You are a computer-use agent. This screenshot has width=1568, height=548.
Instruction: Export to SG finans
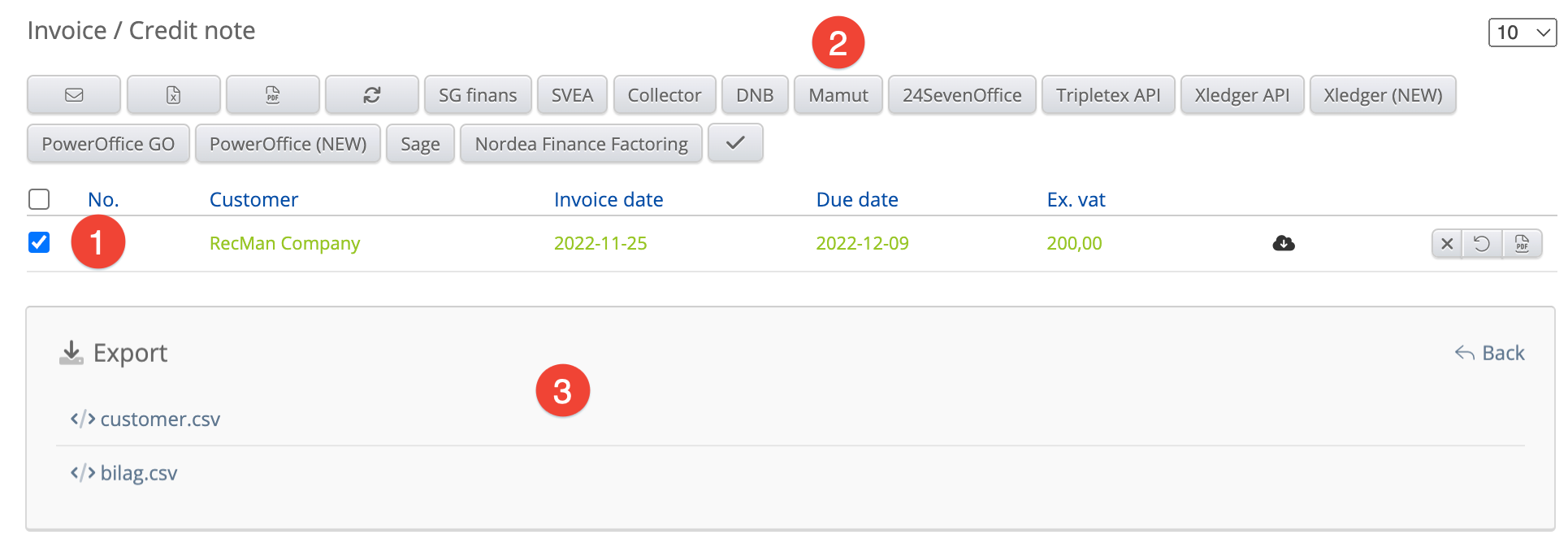pyautogui.click(x=478, y=95)
